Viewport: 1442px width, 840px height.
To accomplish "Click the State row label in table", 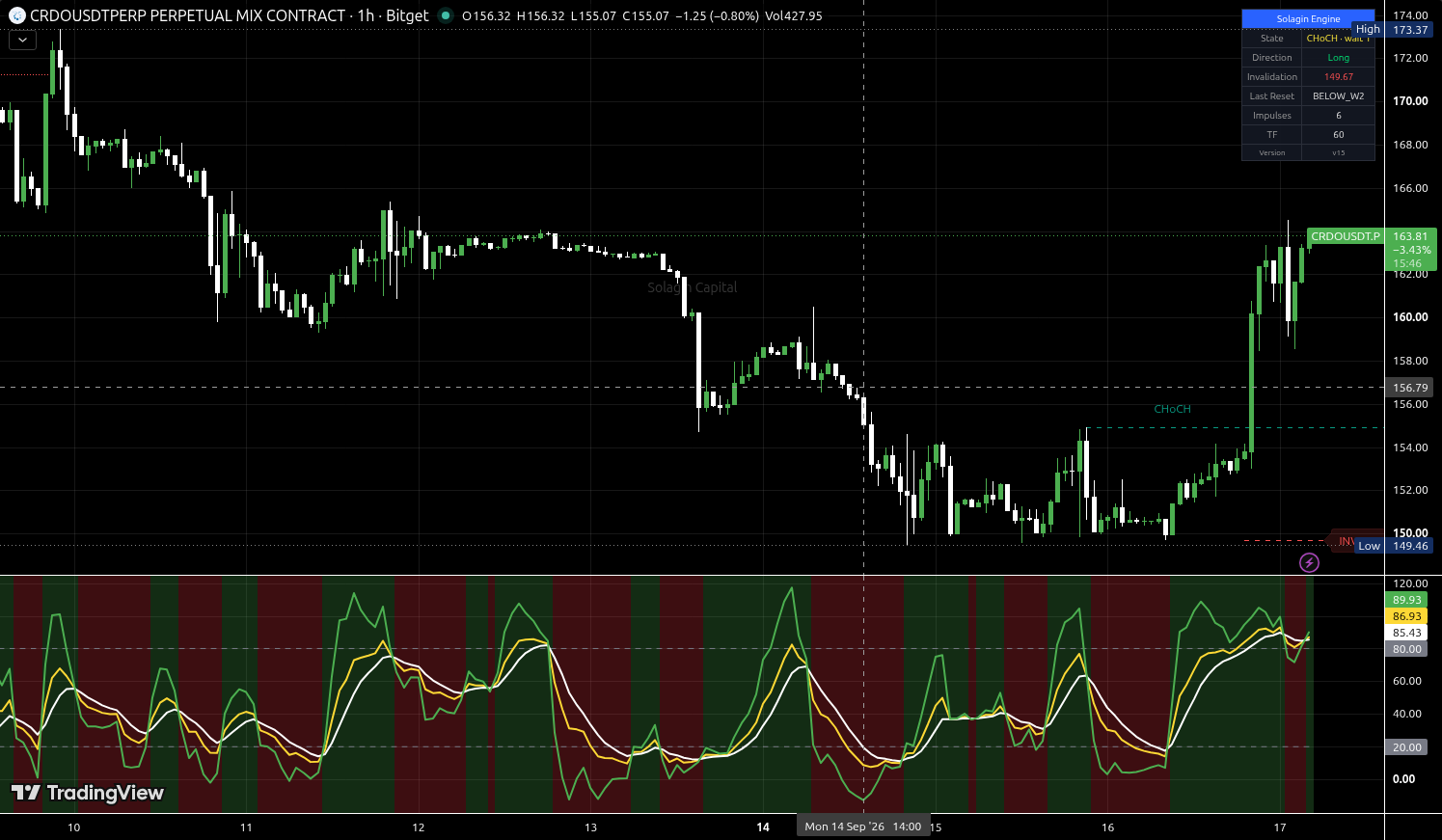I will [1271, 39].
